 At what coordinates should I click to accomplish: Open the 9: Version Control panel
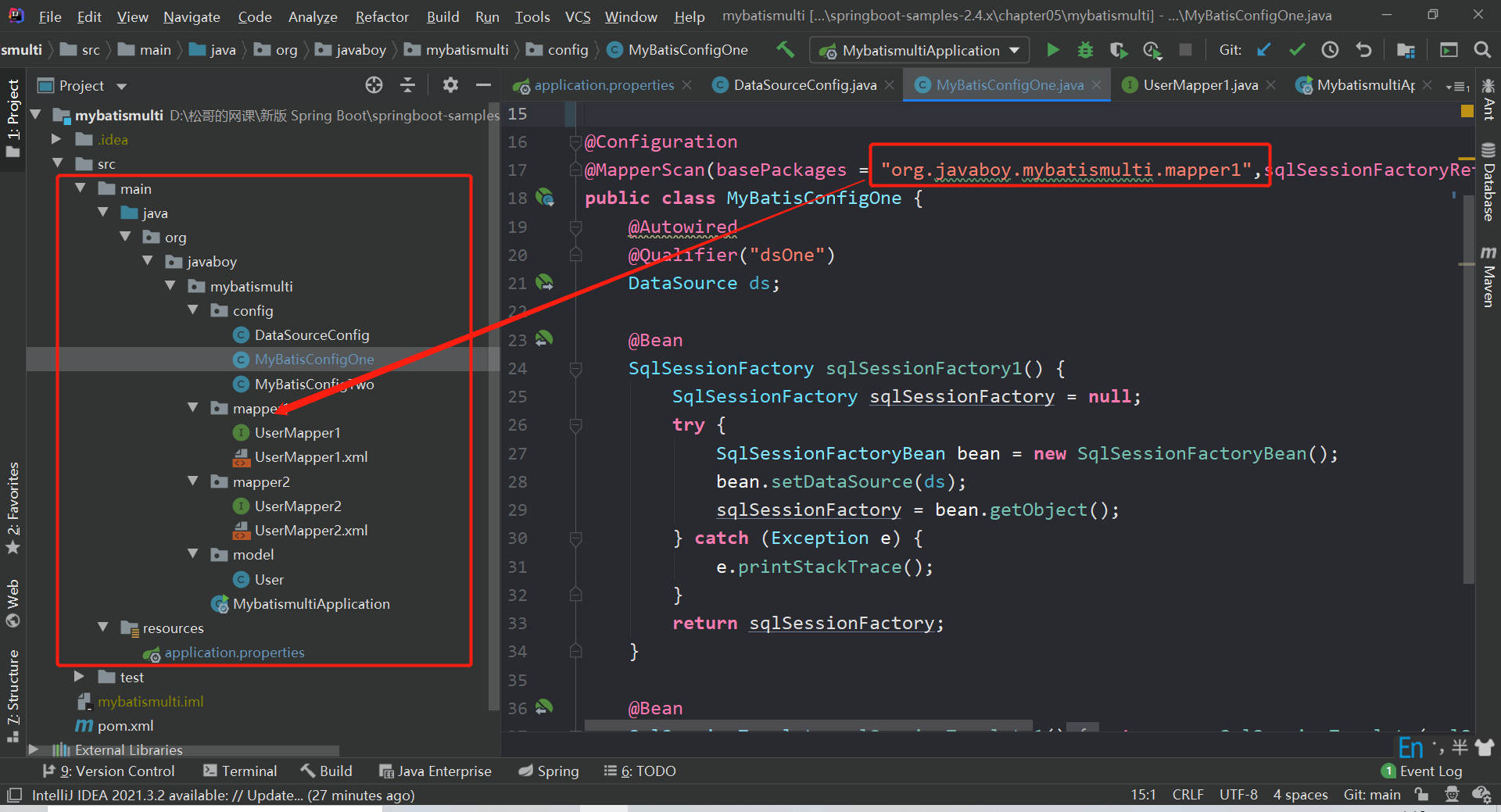click(109, 771)
